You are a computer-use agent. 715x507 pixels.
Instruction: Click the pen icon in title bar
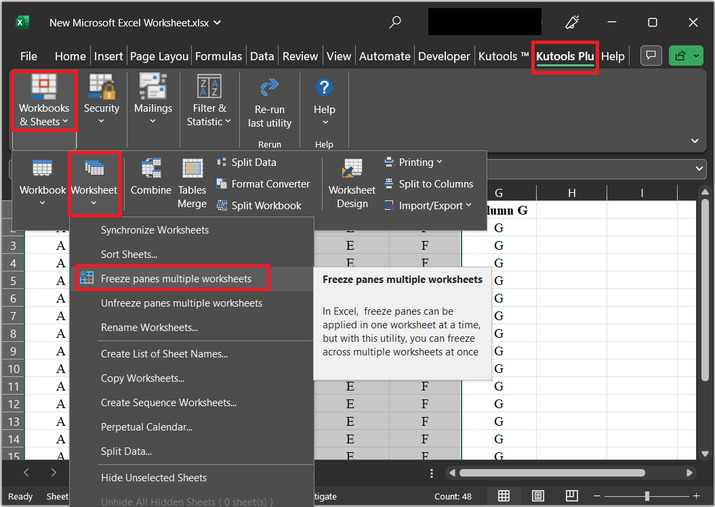click(x=572, y=22)
